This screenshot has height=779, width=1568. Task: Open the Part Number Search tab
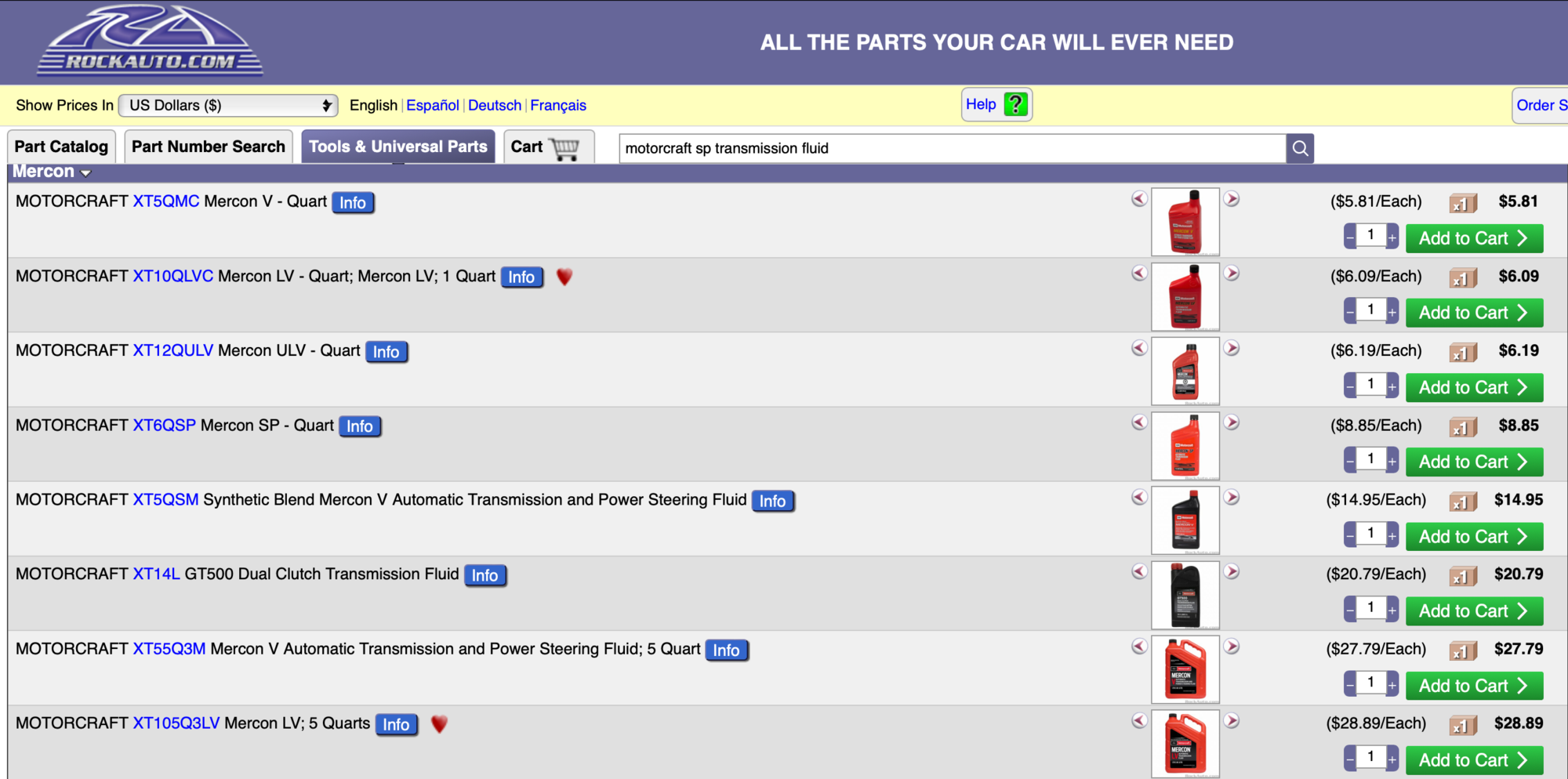click(209, 147)
